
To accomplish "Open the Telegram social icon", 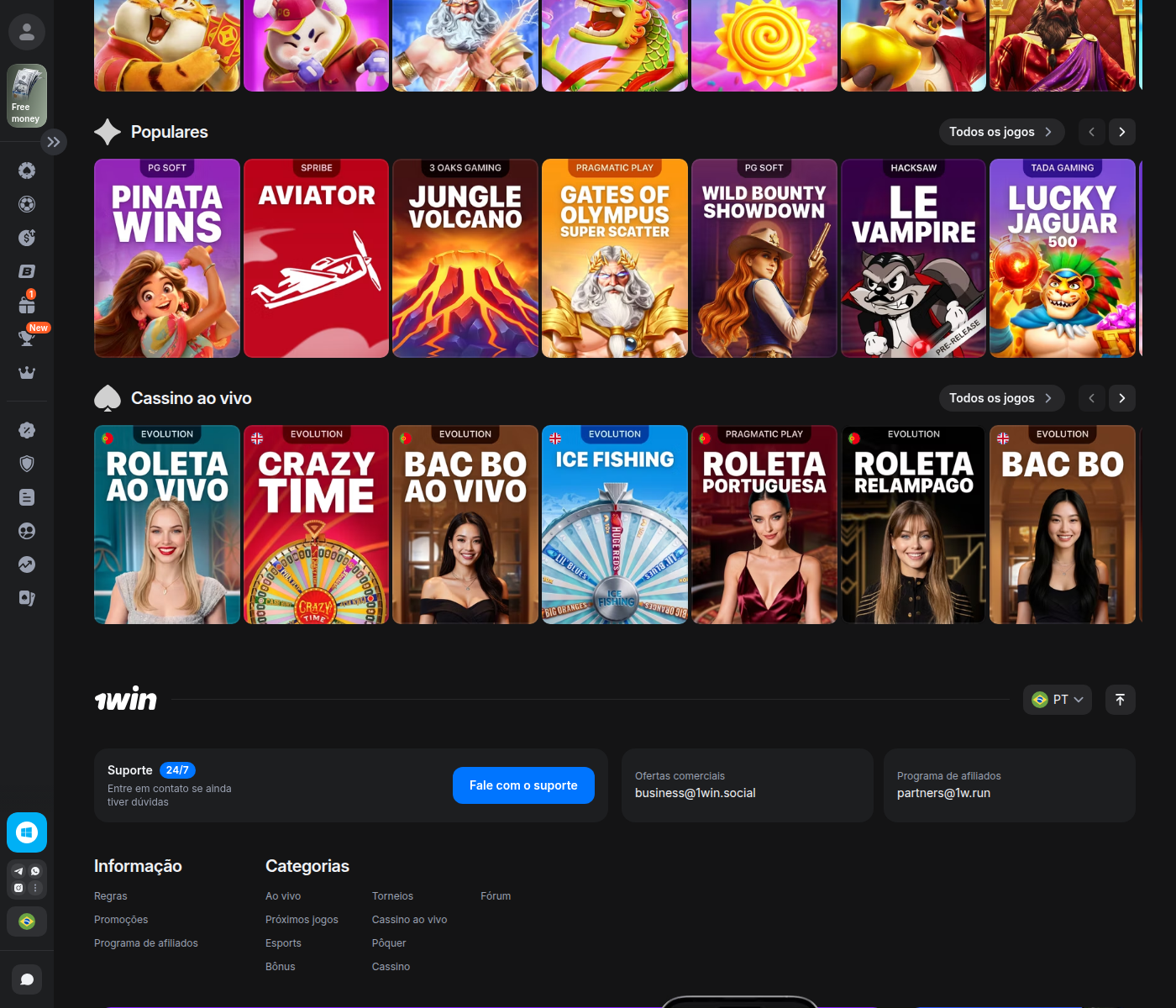I will (18, 871).
